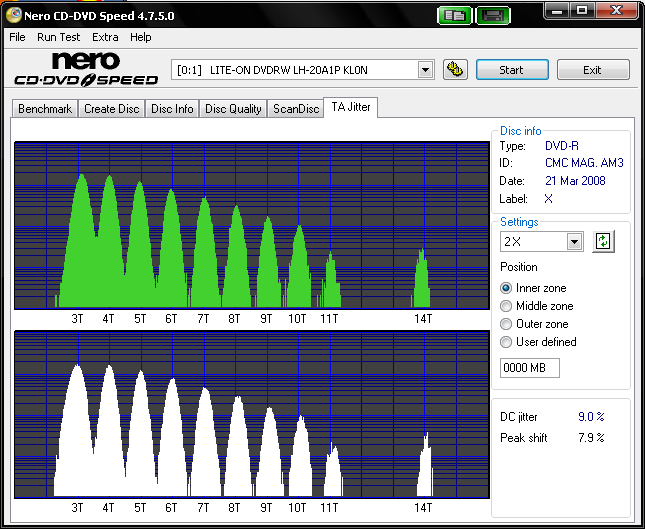Switch to the Disc Quality tab
The width and height of the screenshot is (645, 529).
pyautogui.click(x=233, y=109)
